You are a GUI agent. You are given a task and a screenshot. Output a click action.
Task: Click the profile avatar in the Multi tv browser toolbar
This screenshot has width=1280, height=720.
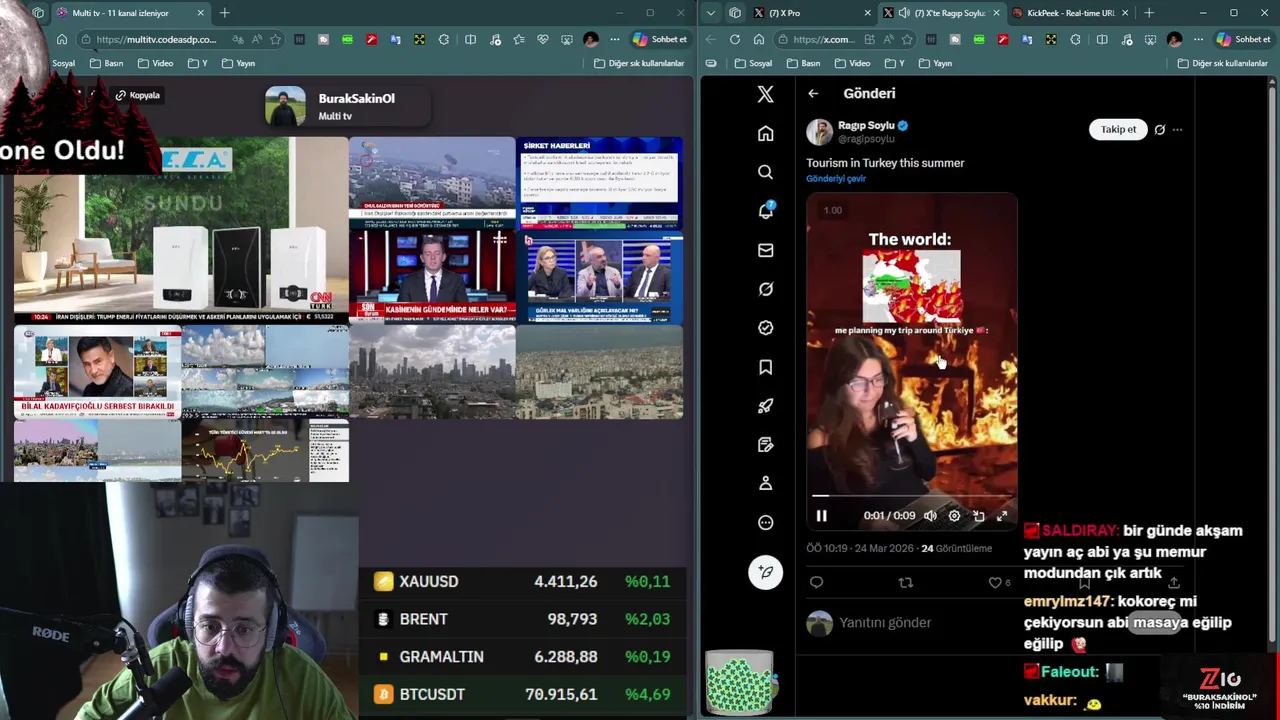pos(591,39)
